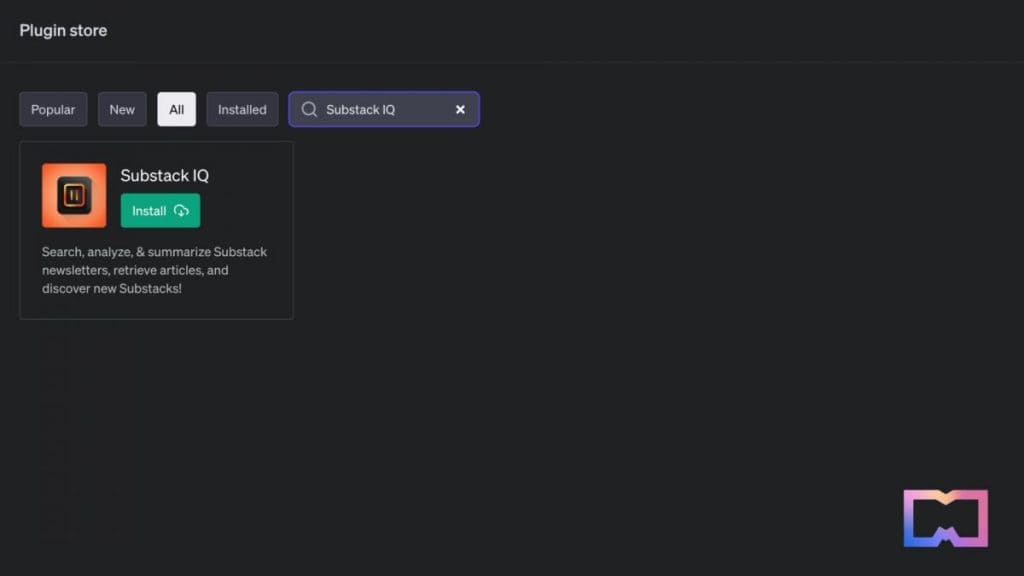The image size is (1024, 576).
Task: Install the Substack IQ plugin
Action: (x=160, y=210)
